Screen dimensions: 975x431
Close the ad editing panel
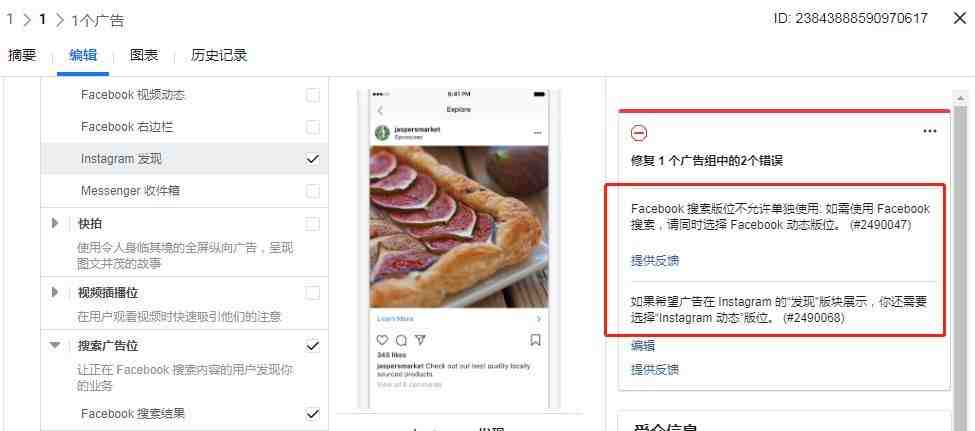tap(959, 19)
